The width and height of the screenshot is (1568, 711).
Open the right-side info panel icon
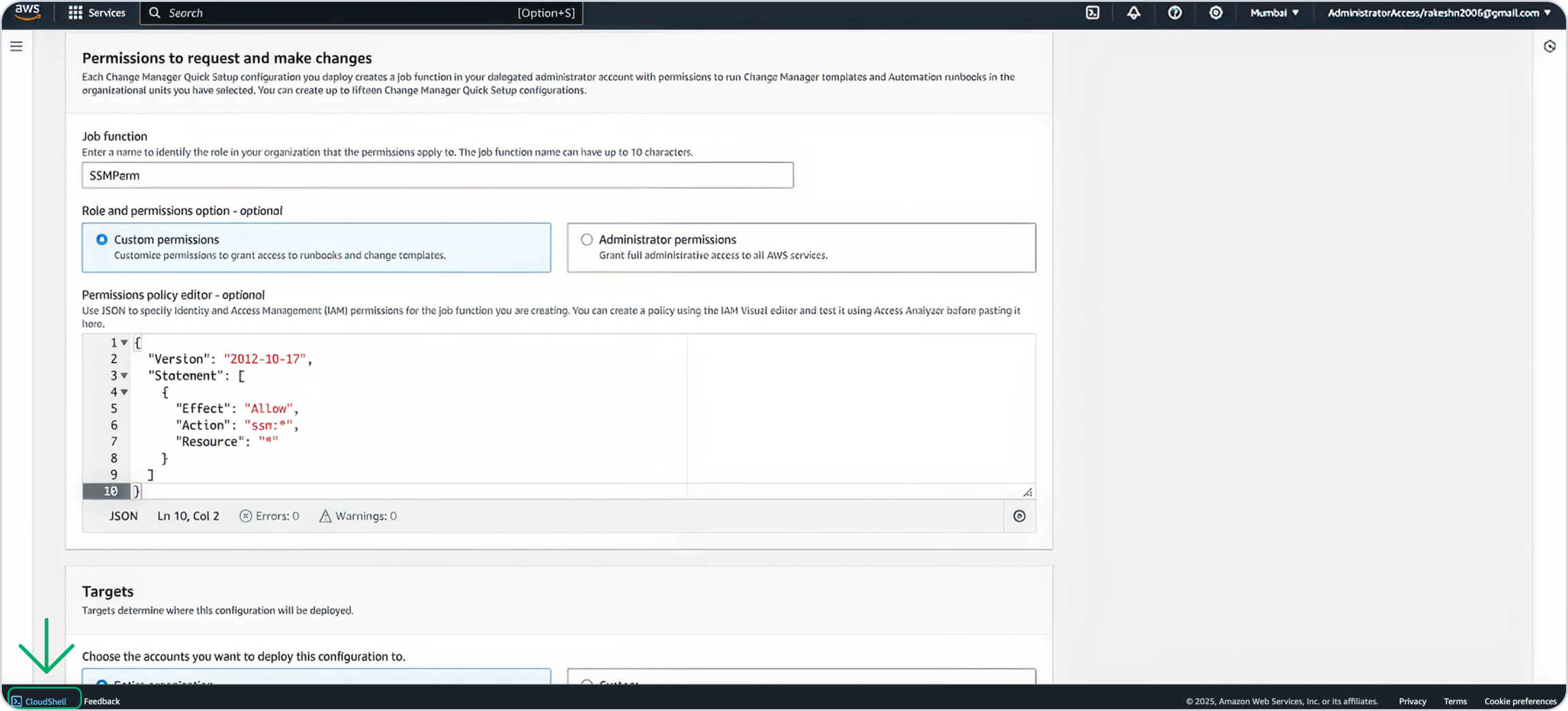tap(1550, 46)
